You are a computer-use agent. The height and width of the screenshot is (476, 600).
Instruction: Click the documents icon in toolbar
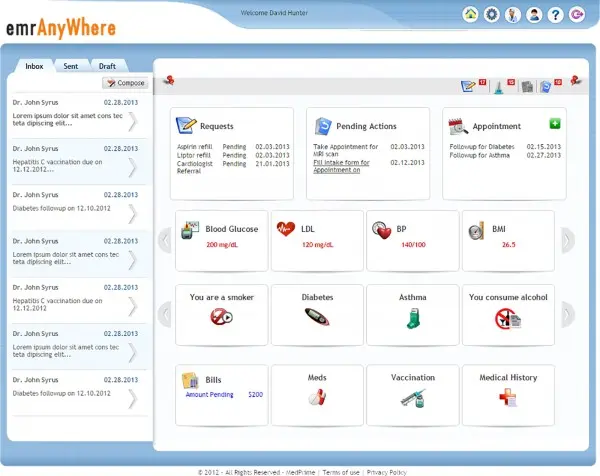pyautogui.click(x=527, y=86)
